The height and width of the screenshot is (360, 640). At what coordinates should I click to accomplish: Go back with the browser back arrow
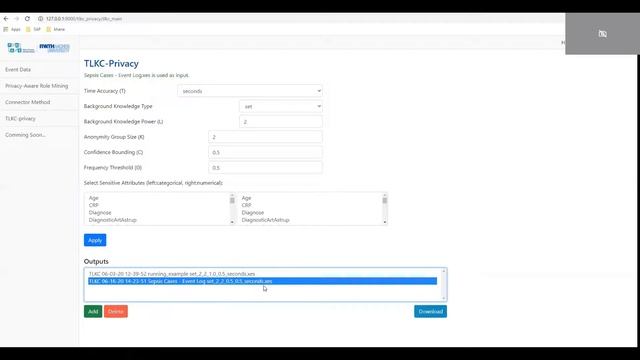click(6, 19)
